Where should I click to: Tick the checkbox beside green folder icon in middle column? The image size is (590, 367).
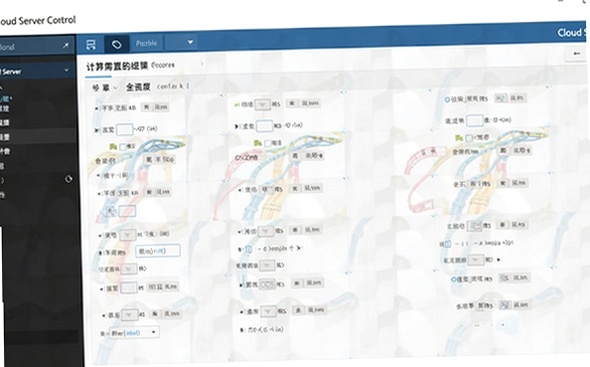point(268,143)
